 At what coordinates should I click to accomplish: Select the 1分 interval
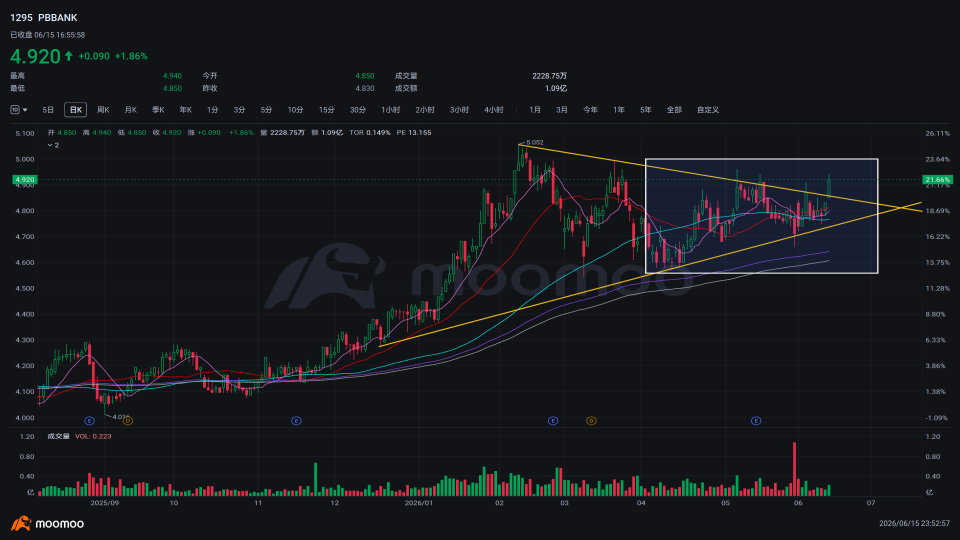[212, 110]
